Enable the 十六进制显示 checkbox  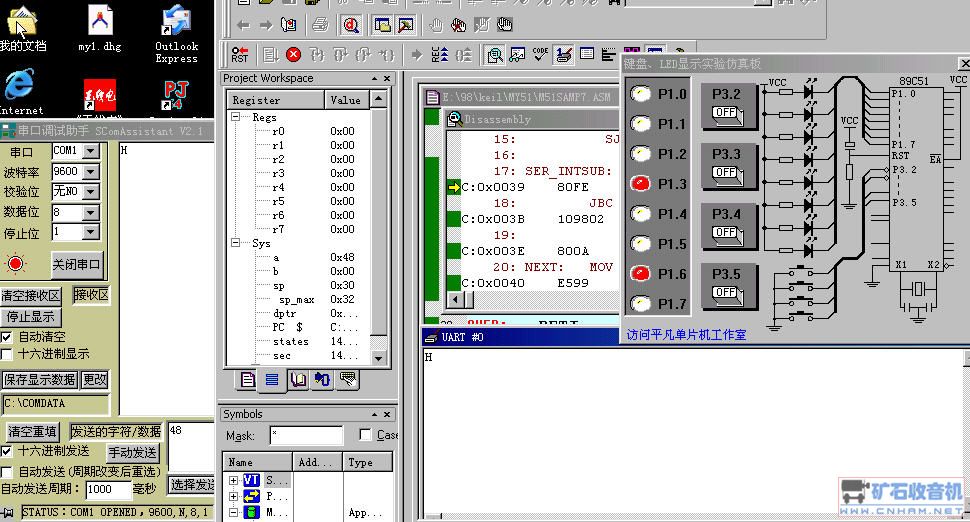tap(7, 354)
